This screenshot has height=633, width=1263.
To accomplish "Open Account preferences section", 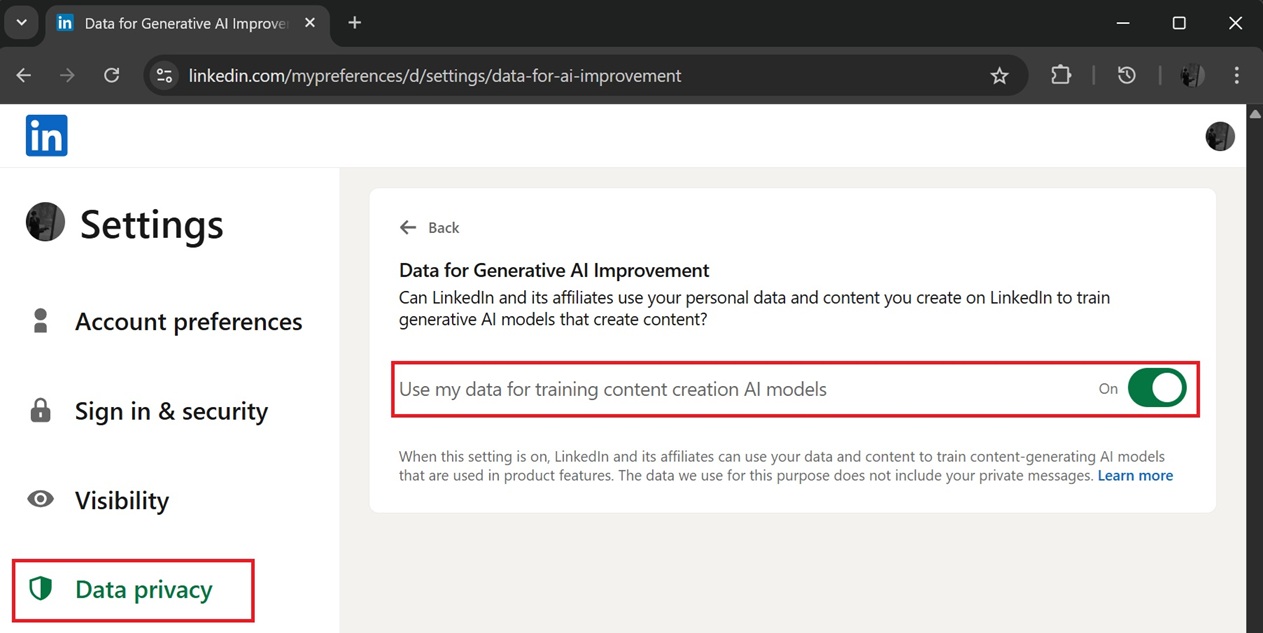I will coord(188,322).
